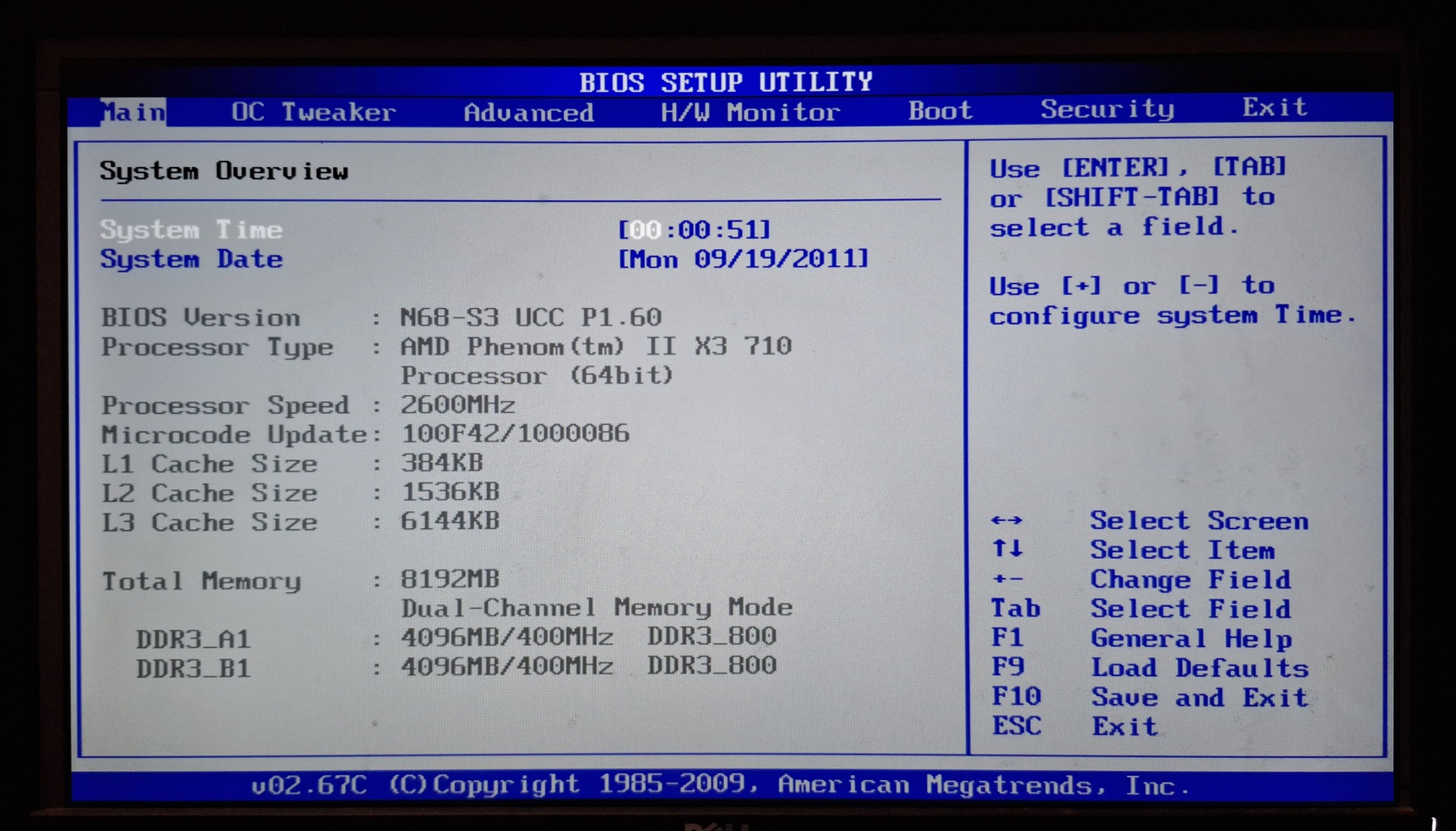1456x831 pixels.
Task: Click the DDR3_A1 slot label
Action: (193, 639)
